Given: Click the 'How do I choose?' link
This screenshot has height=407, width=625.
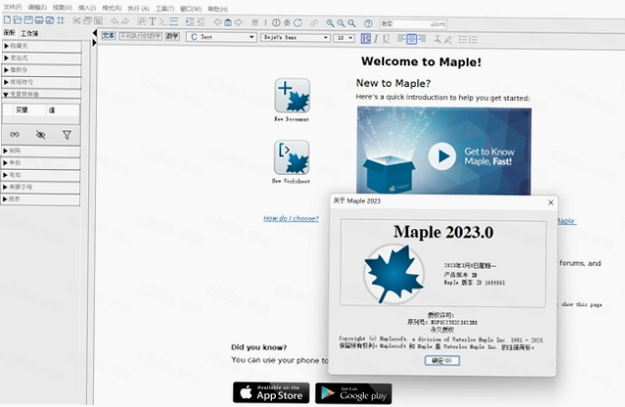Looking at the screenshot, I should (x=291, y=218).
